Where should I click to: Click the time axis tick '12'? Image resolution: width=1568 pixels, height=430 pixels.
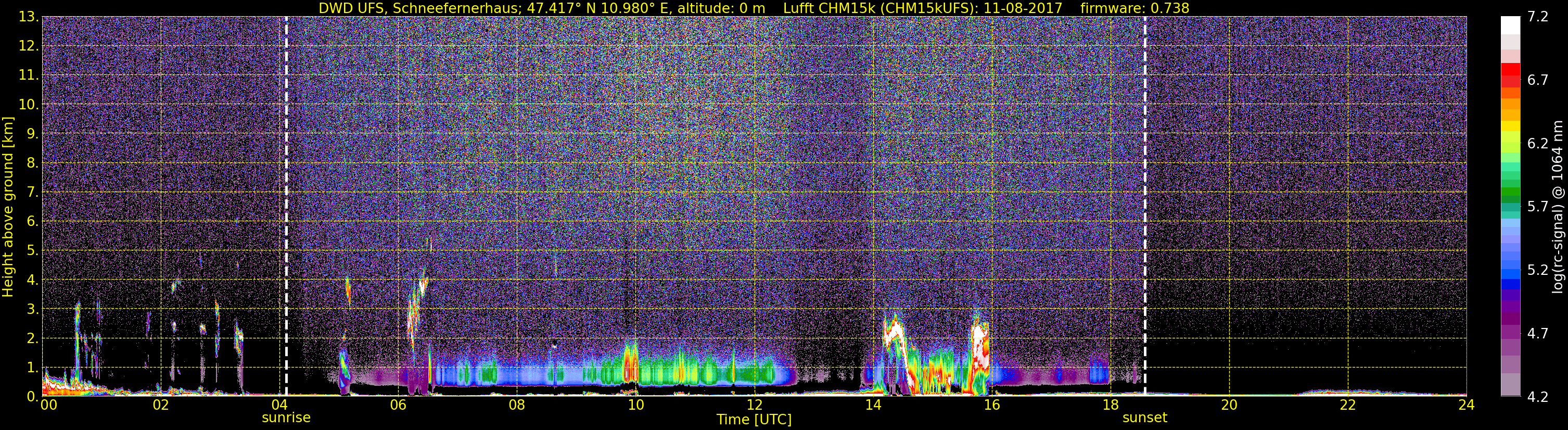coord(754,405)
